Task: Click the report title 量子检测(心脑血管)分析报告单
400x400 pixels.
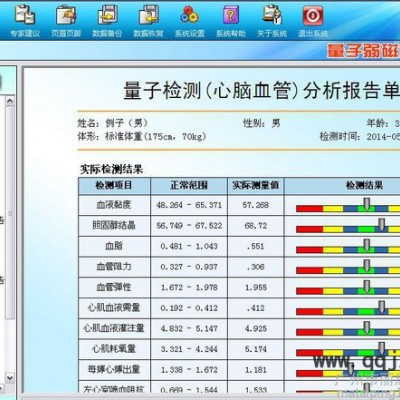Action: [x=262, y=90]
